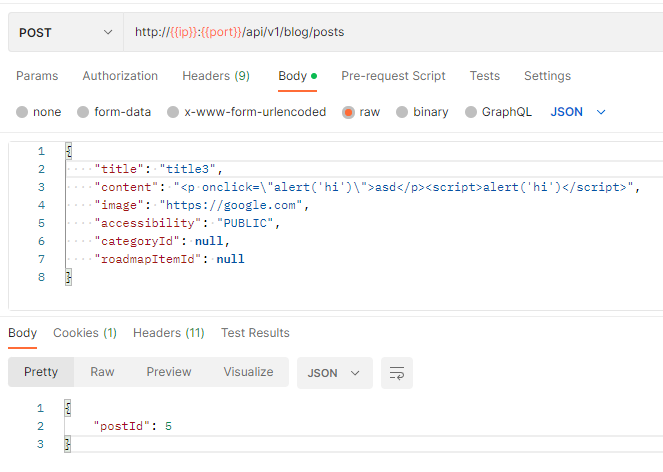Switch to the Headers (9) request tab
The height and width of the screenshot is (472, 663).
(x=216, y=76)
